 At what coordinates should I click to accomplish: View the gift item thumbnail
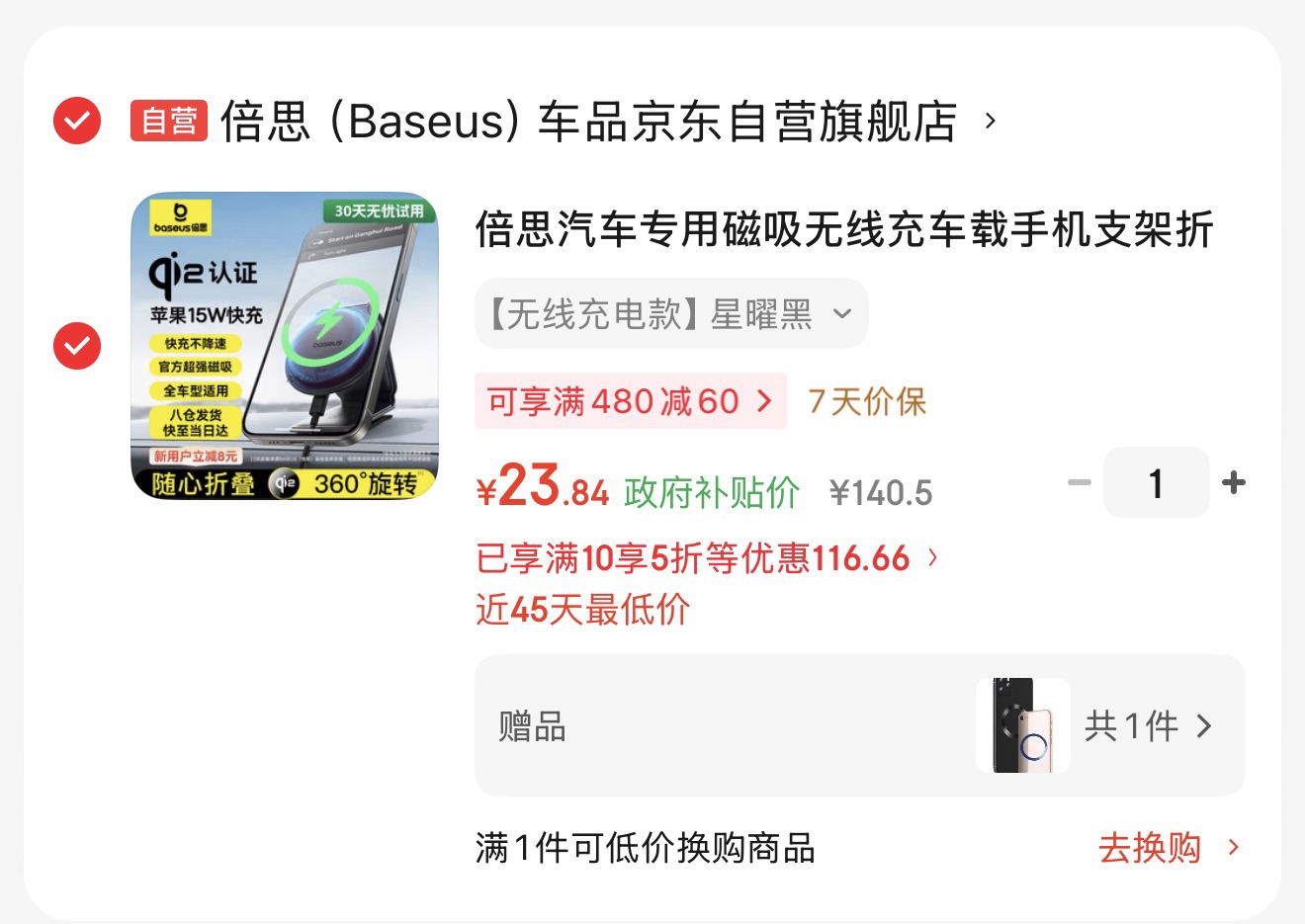1023,725
